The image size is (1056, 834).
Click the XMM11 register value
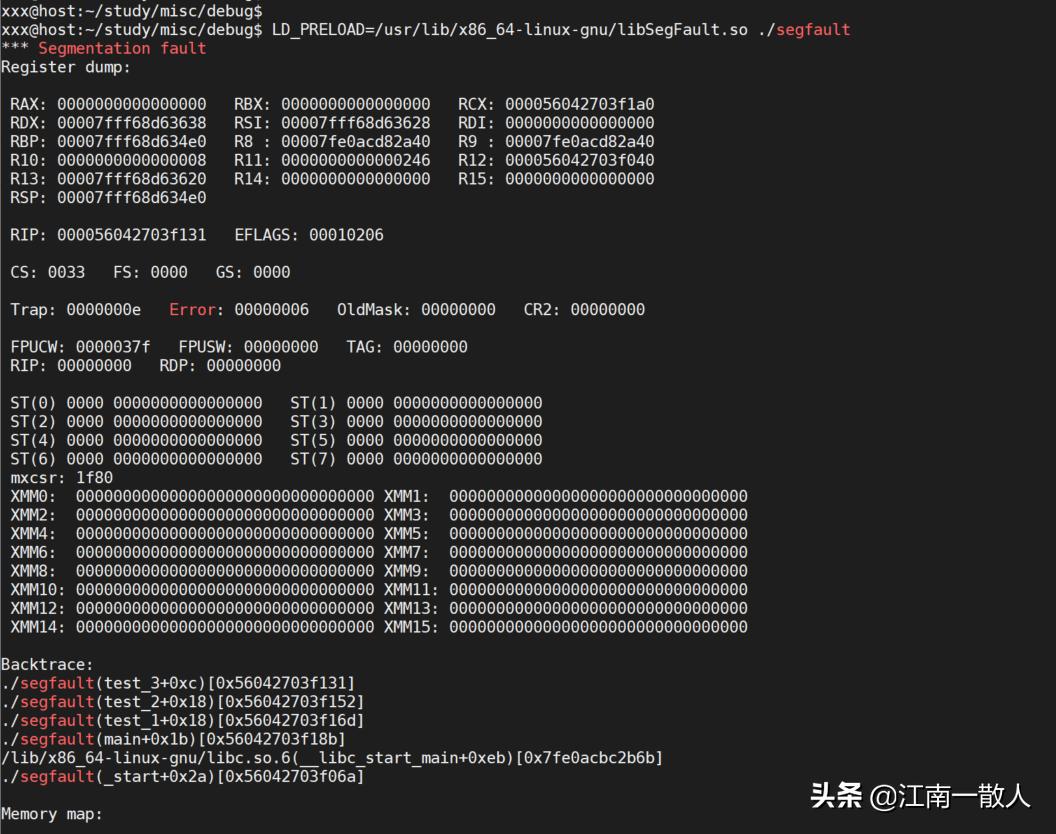click(599, 590)
